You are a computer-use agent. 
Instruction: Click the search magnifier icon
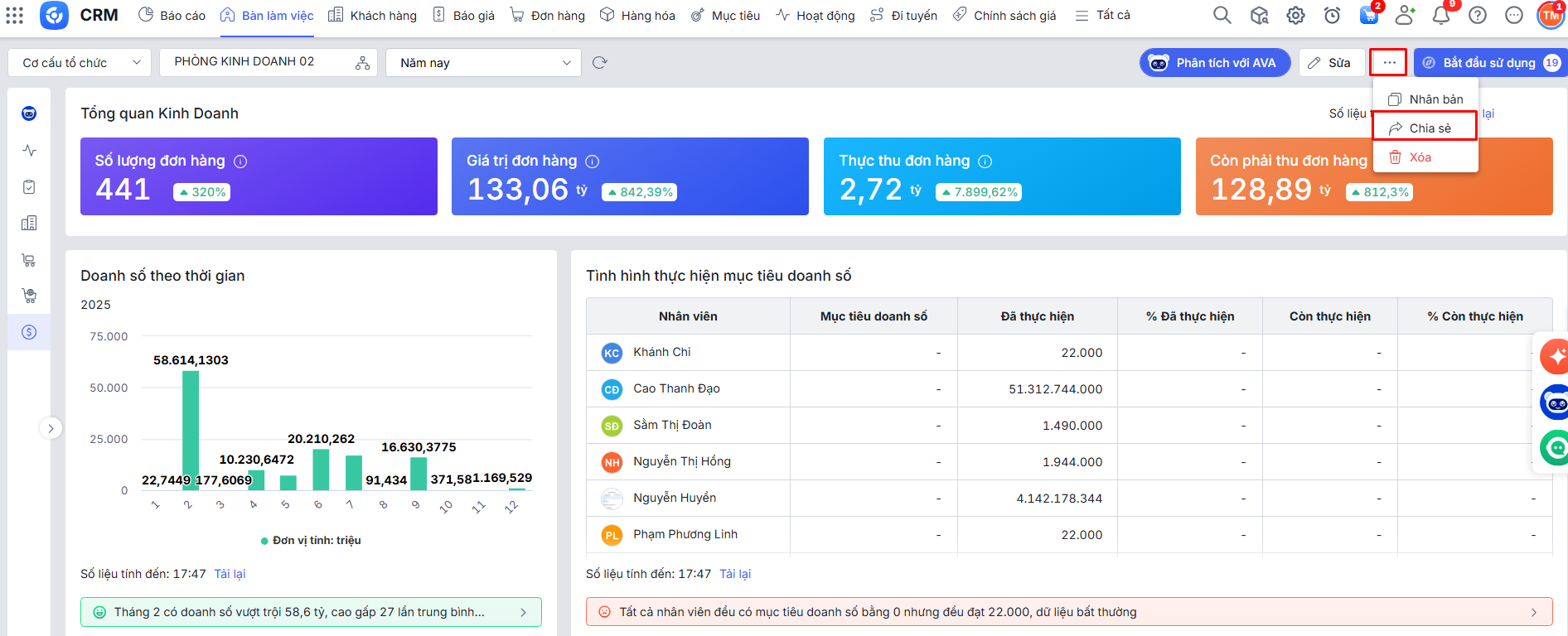tap(1222, 15)
